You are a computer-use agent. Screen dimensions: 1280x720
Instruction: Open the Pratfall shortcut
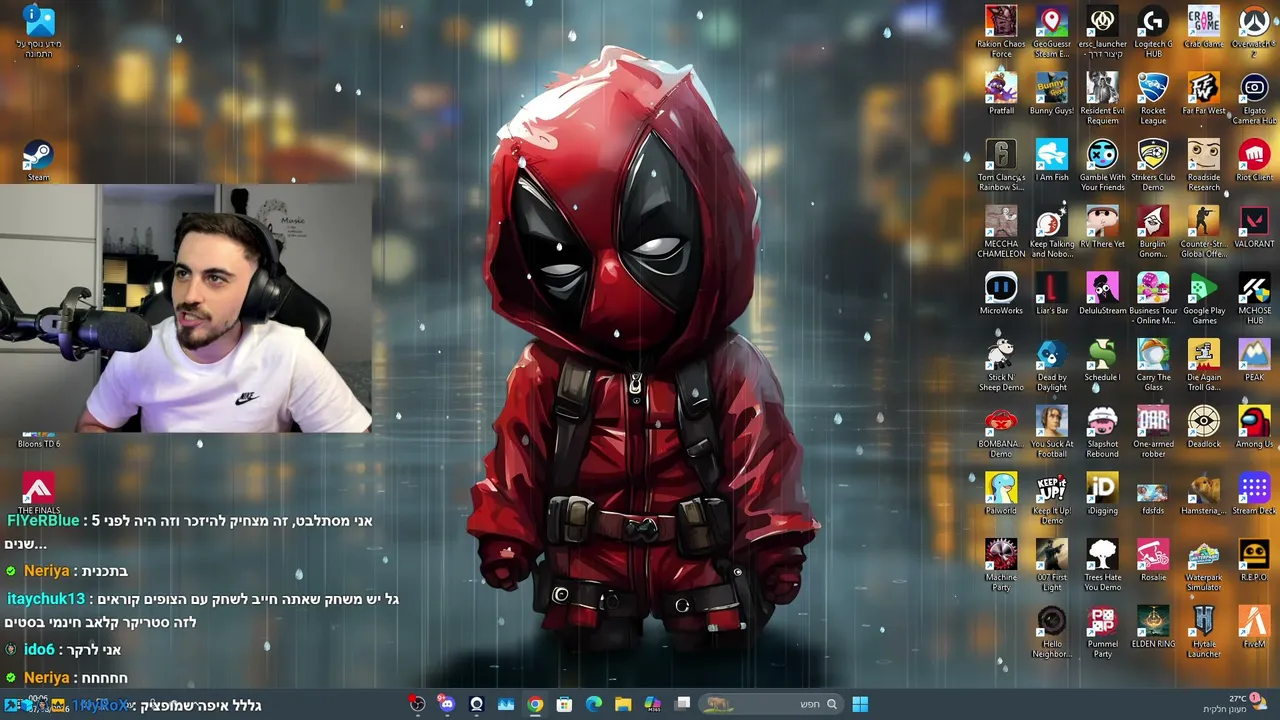click(1001, 94)
